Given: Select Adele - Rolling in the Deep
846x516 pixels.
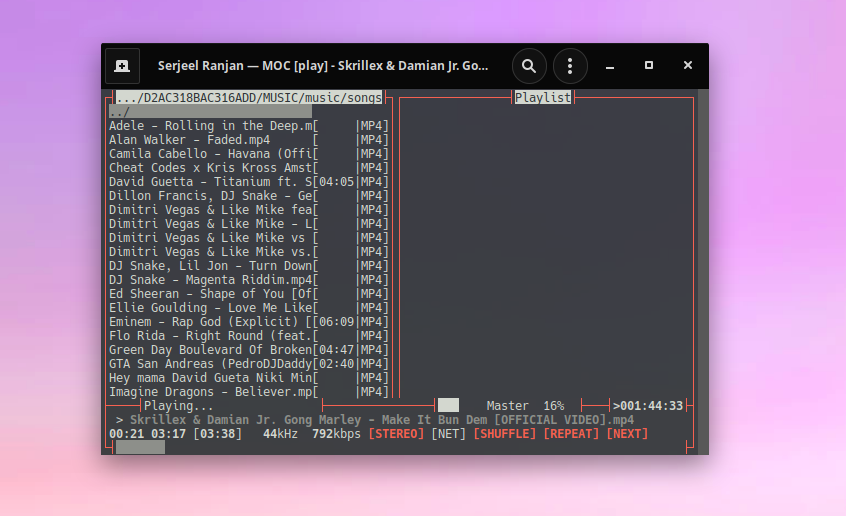Looking at the screenshot, I should coord(248,126).
